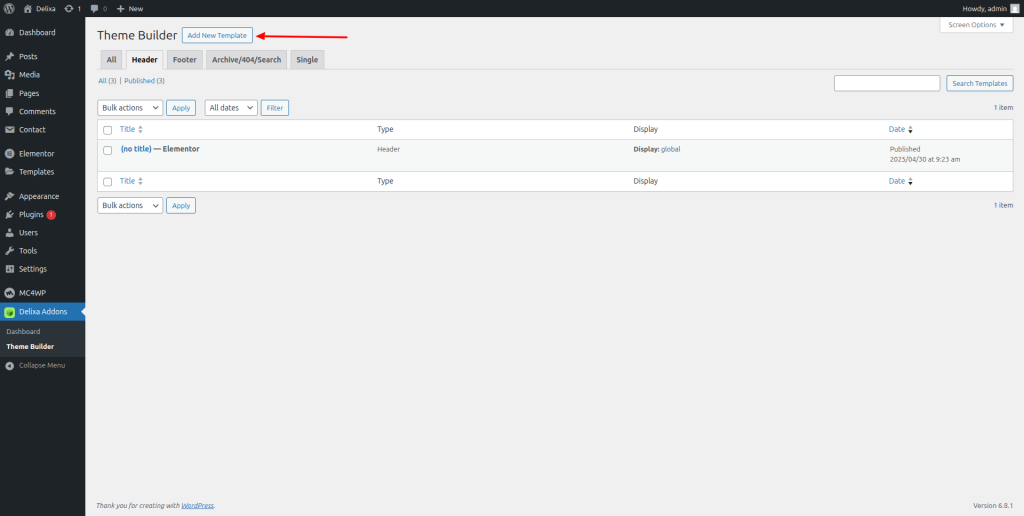
Task: Open the comments bubble in admin bar
Action: coord(95,8)
